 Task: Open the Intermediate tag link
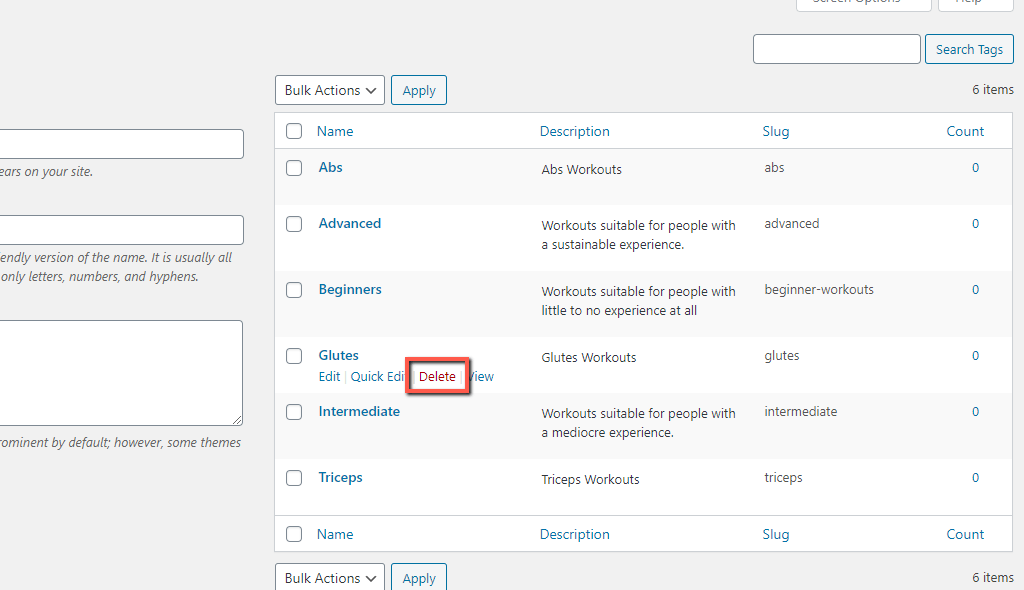[359, 412]
